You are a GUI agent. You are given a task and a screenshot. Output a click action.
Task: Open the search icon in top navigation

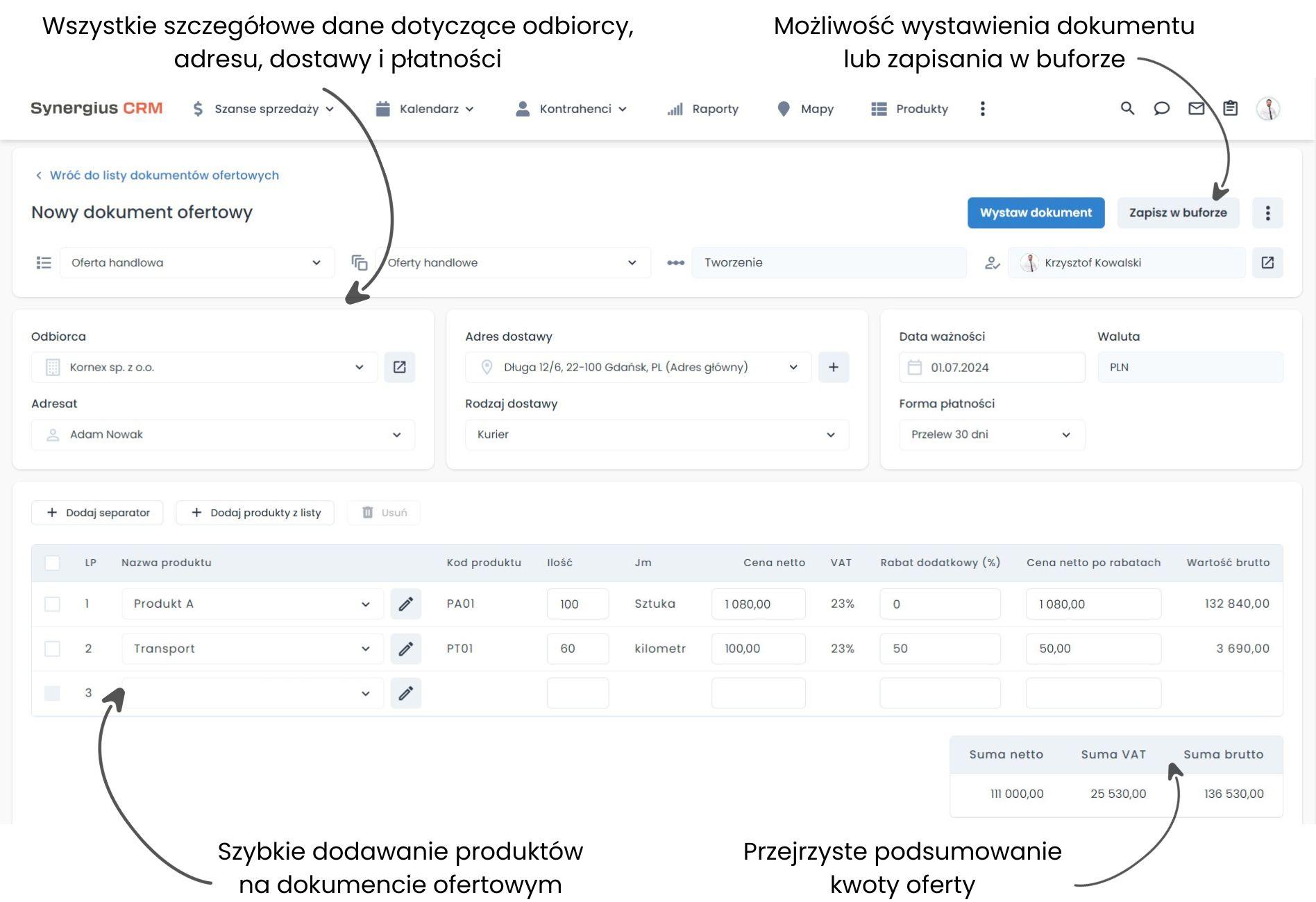[1127, 109]
